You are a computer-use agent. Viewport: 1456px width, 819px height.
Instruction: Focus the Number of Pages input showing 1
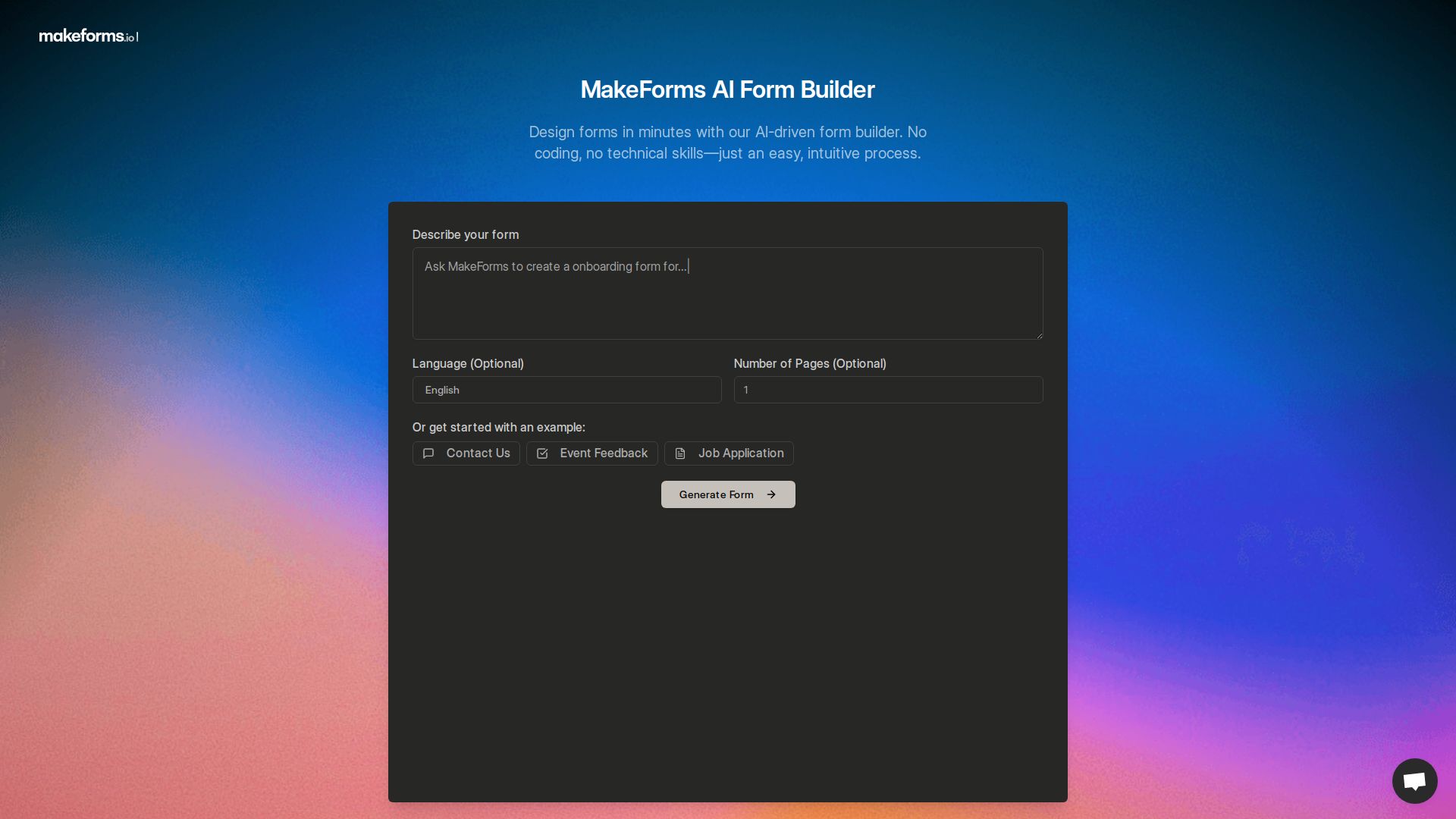click(x=888, y=390)
